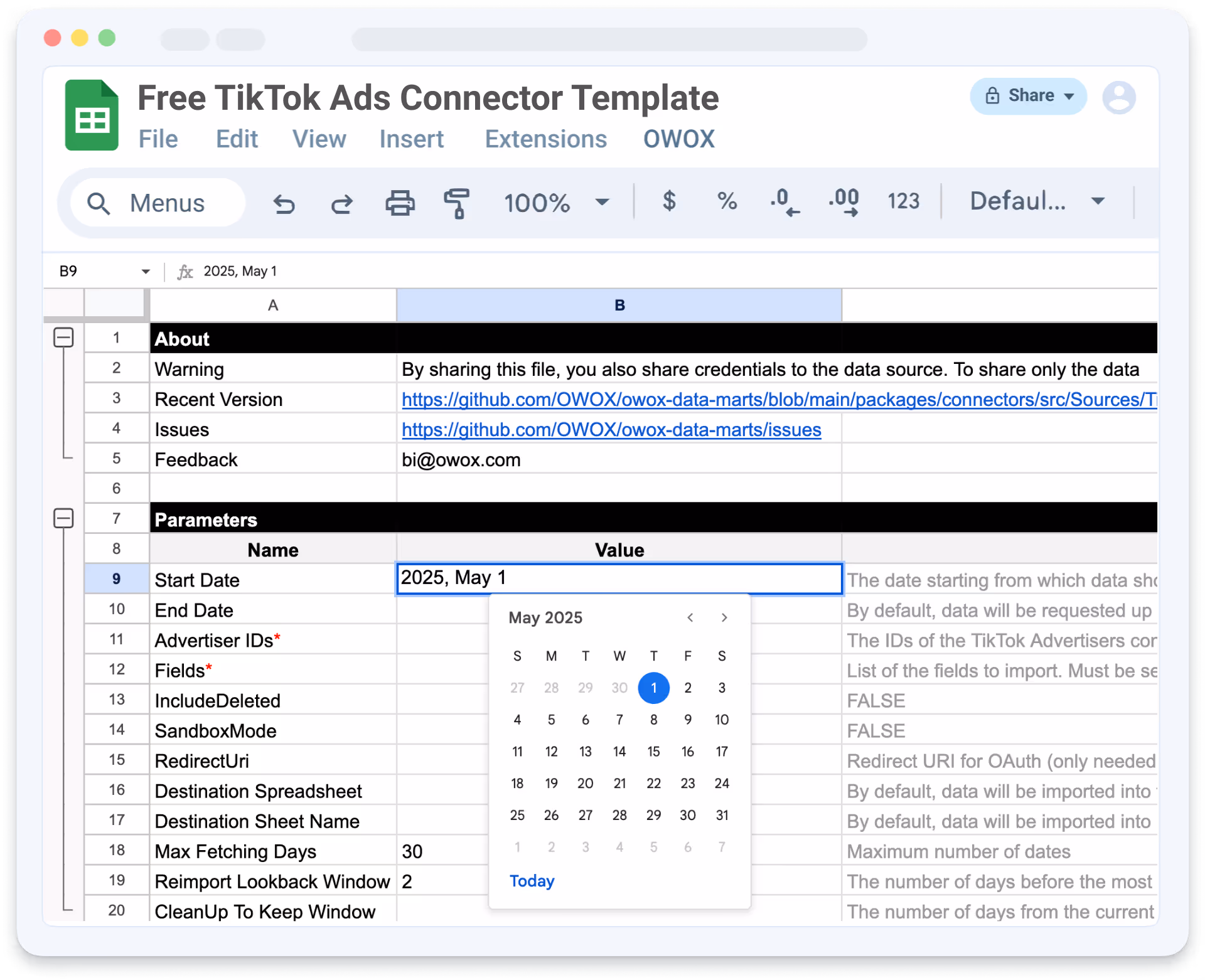The height and width of the screenshot is (980, 1205).
Task: Collapse the About row group
Action: point(63,338)
